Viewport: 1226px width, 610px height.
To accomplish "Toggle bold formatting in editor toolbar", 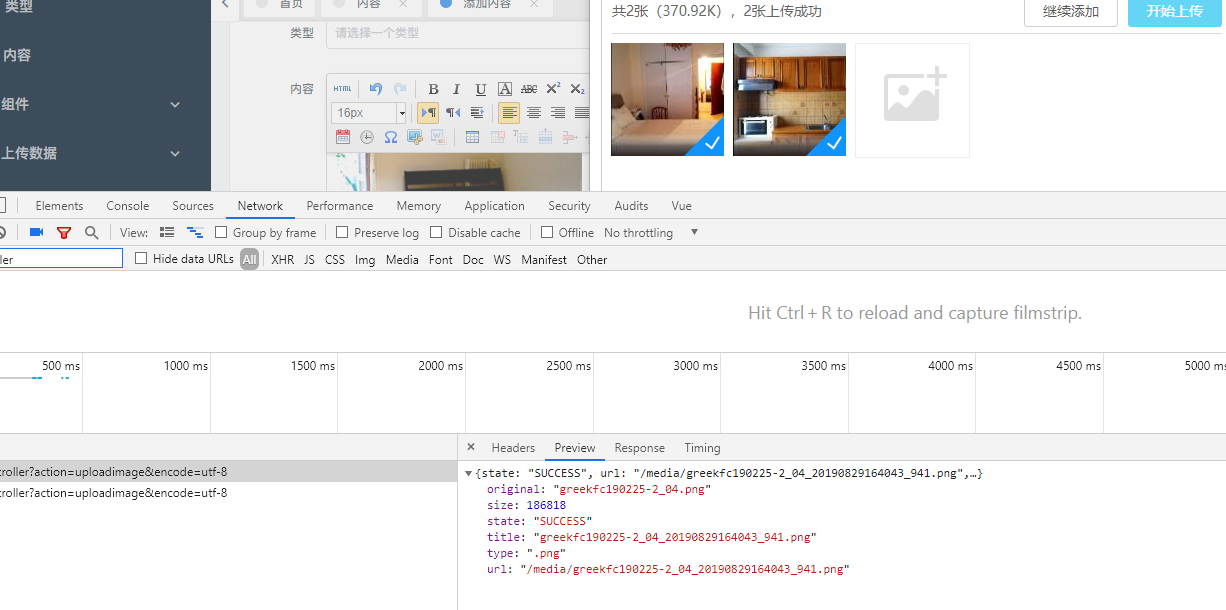I will pyautogui.click(x=433, y=89).
